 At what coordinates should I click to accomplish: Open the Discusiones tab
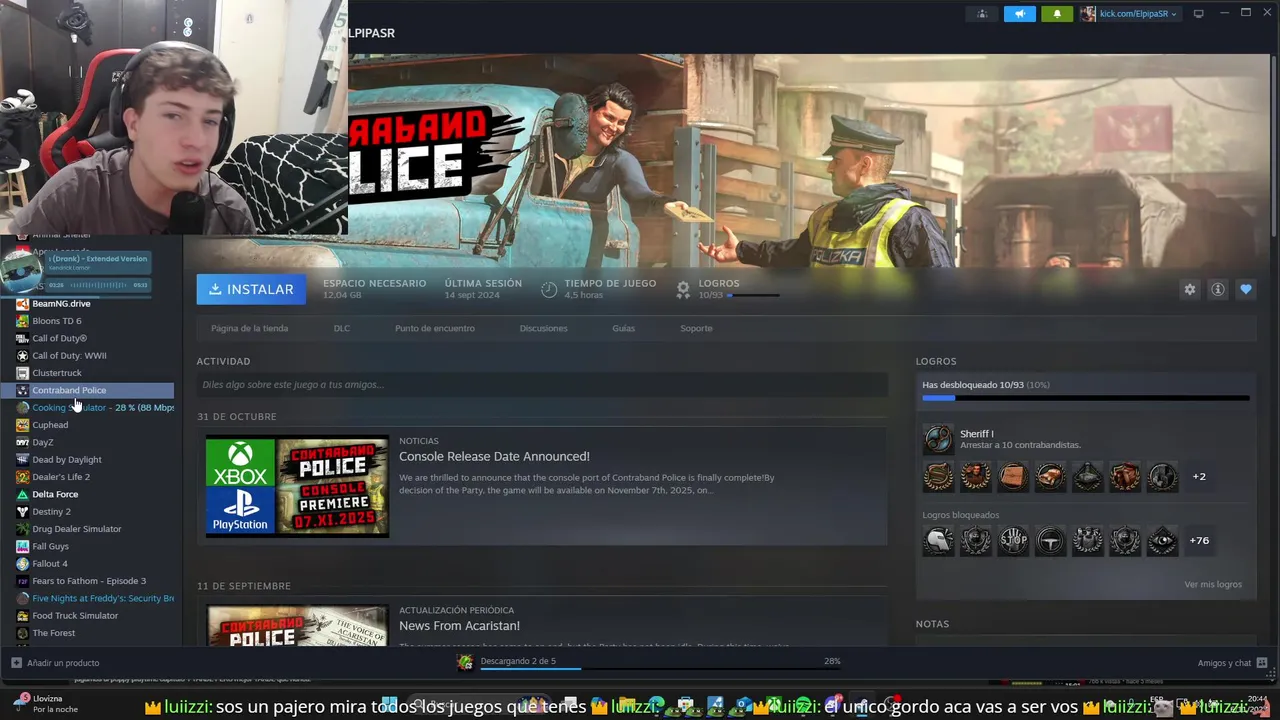tap(543, 328)
